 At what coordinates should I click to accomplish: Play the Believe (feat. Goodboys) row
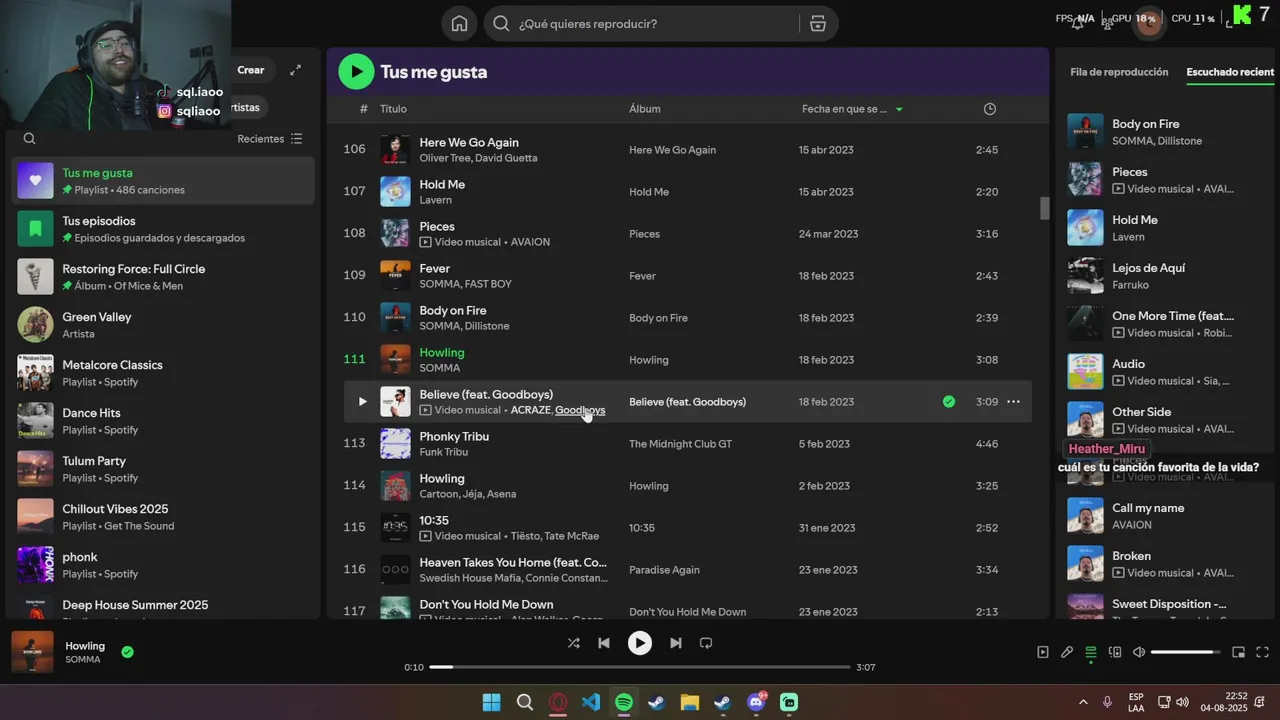pos(362,402)
